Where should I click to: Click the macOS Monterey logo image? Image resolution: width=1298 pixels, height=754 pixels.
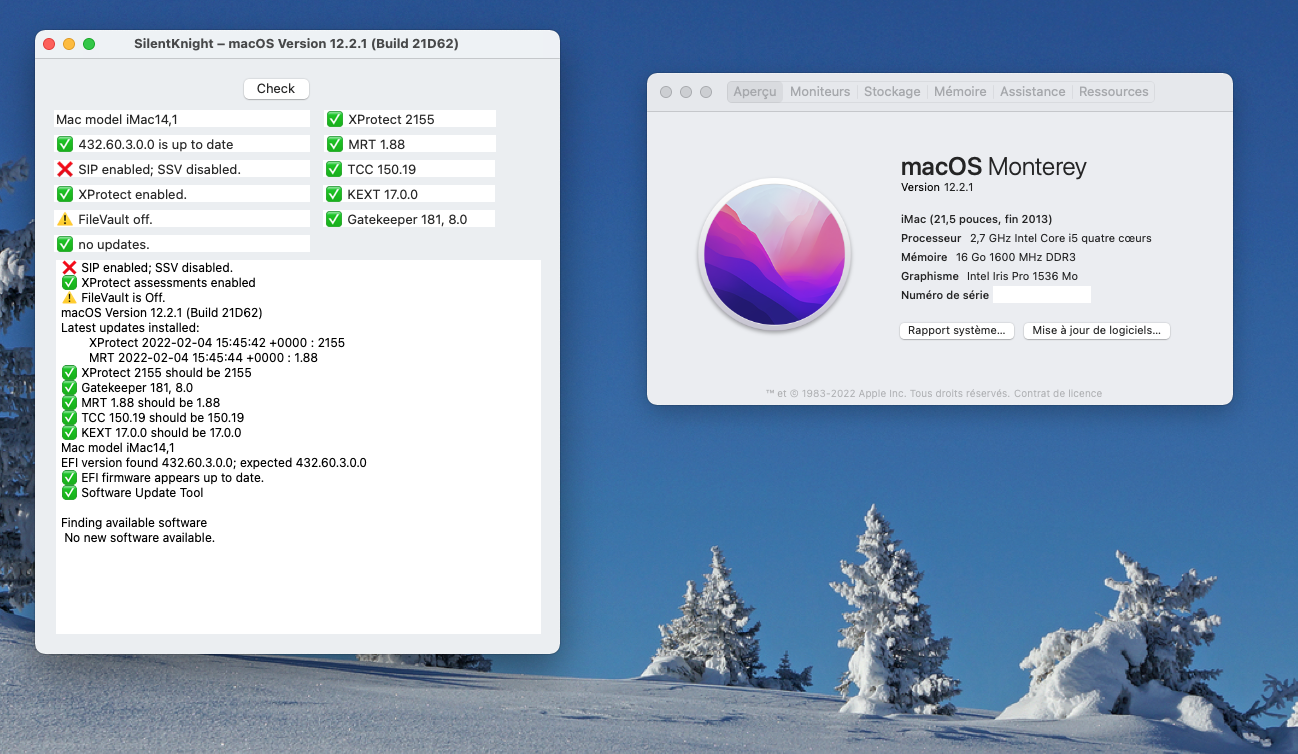click(774, 254)
